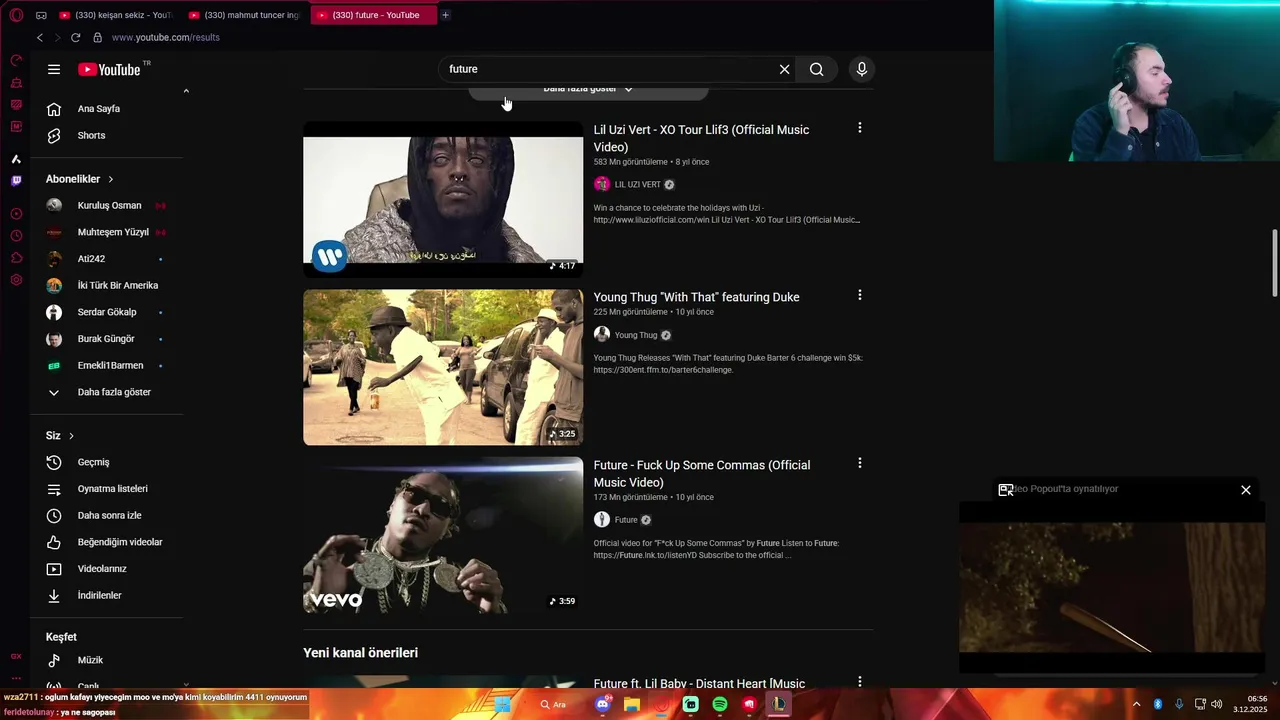Start voice search with the microphone icon
1280x720 pixels.
pyautogui.click(x=862, y=69)
